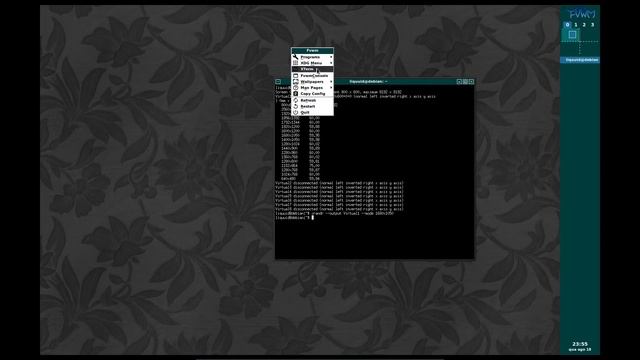Open the Programs submenu entry
Image resolution: width=640 pixels, height=360 pixels.
(x=312, y=57)
